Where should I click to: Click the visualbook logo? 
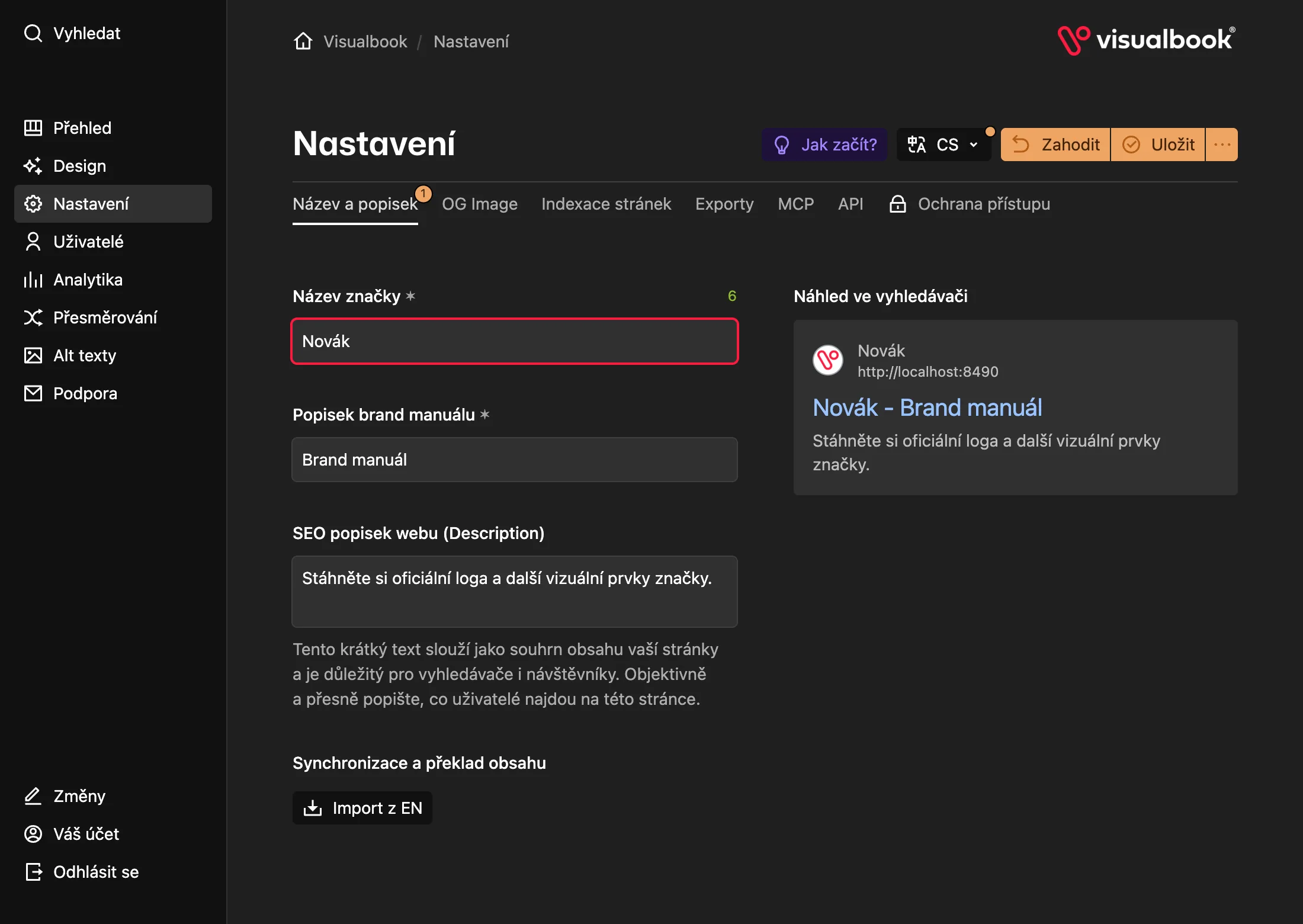[x=1147, y=40]
